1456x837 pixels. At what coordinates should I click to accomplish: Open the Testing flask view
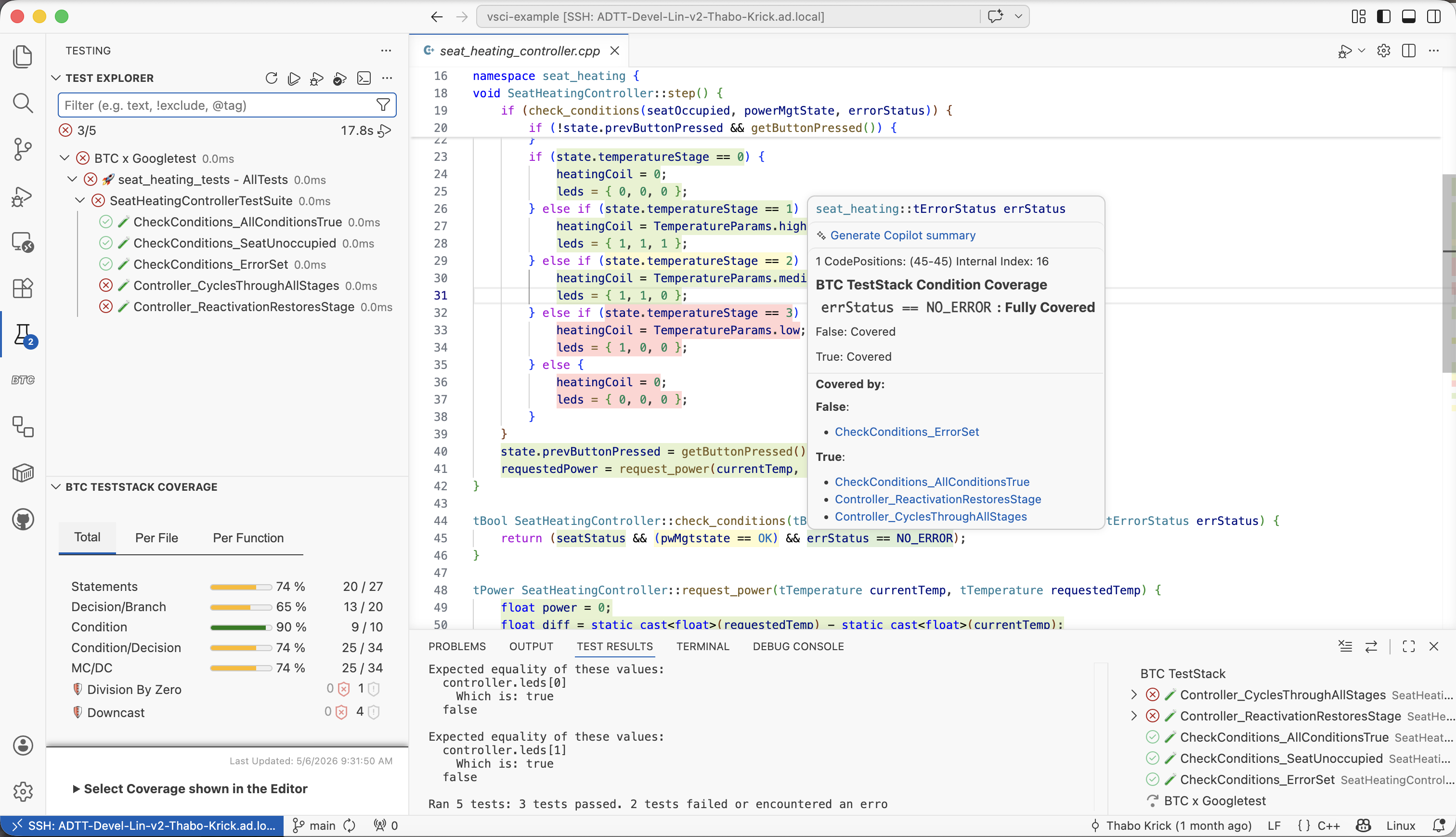coord(23,335)
